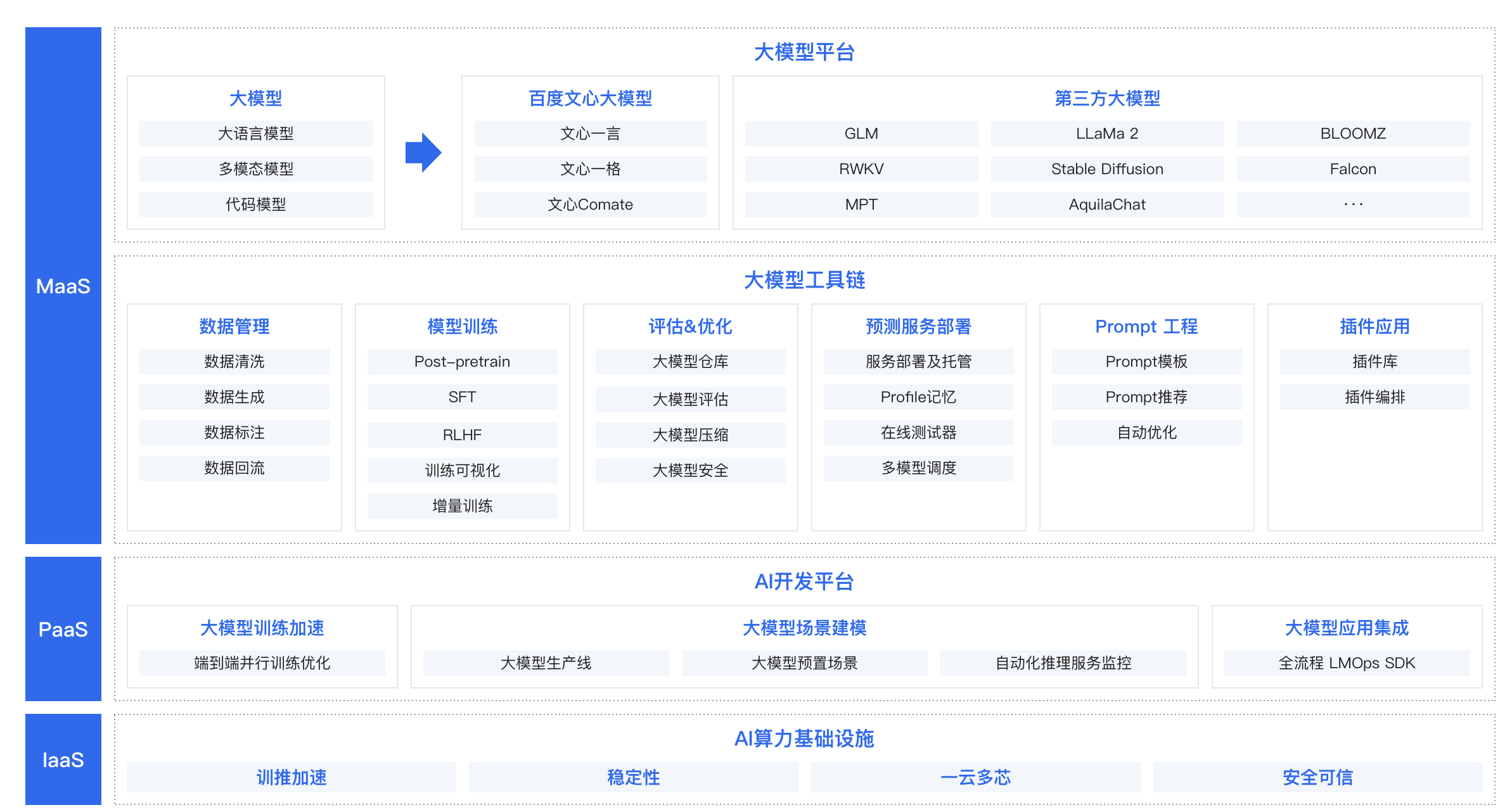Viewport: 1512px width, 812px height.
Task: Click the SFT item
Action: (x=463, y=397)
